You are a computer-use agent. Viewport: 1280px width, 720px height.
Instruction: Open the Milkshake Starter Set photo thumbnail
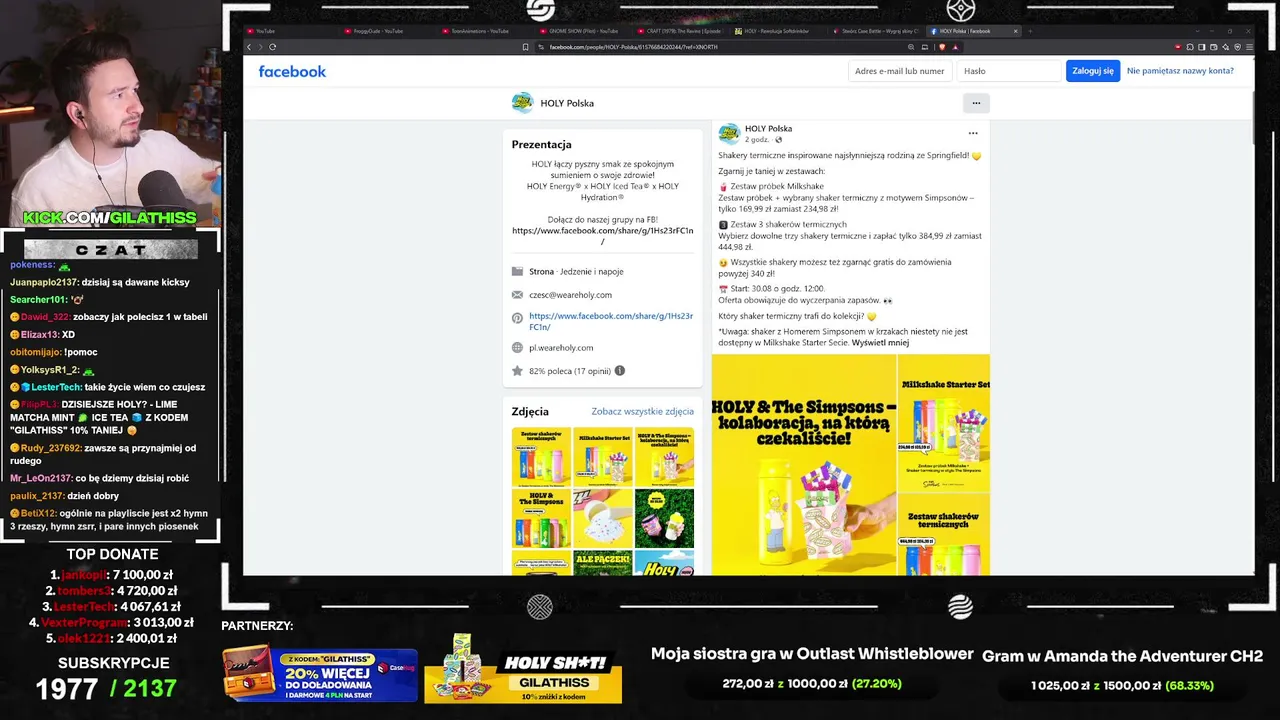pos(603,457)
